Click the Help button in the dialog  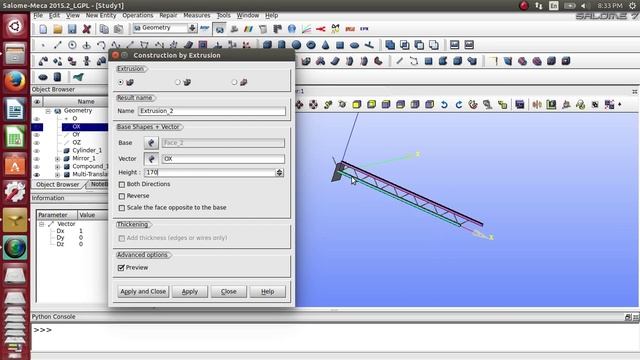click(x=267, y=291)
